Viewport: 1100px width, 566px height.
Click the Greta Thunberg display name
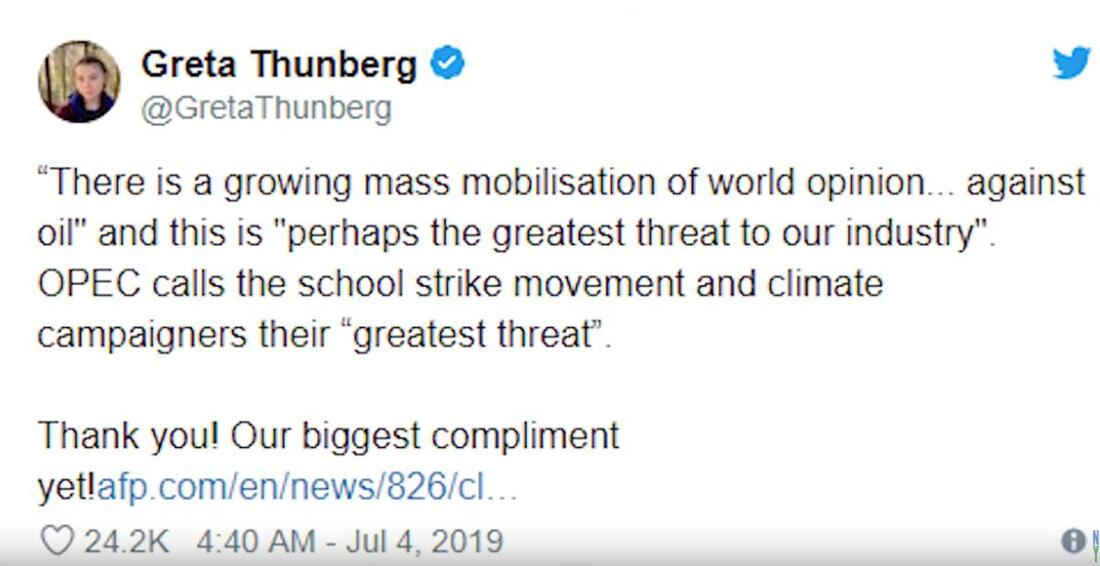[279, 65]
